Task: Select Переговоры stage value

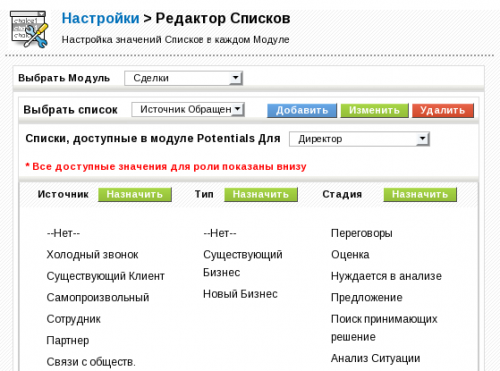Action: coord(361,233)
